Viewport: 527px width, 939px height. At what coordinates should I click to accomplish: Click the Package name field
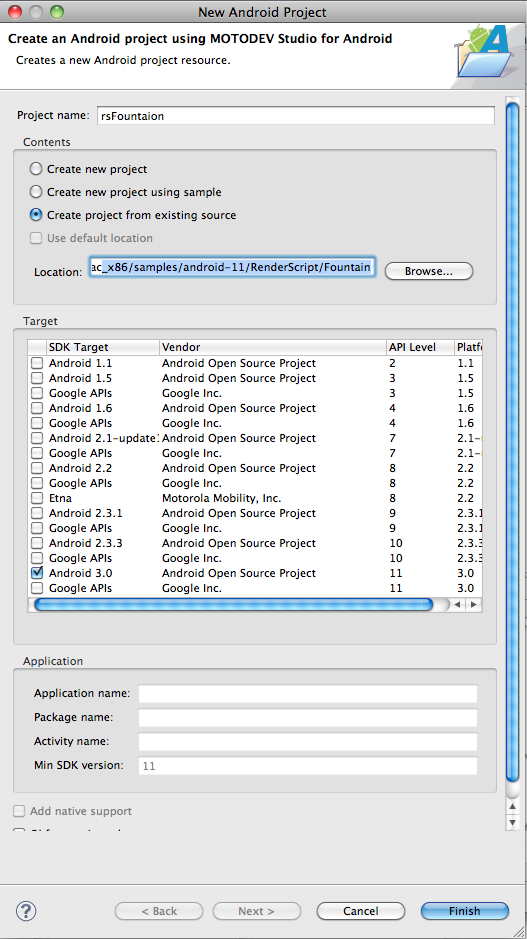[x=308, y=717]
